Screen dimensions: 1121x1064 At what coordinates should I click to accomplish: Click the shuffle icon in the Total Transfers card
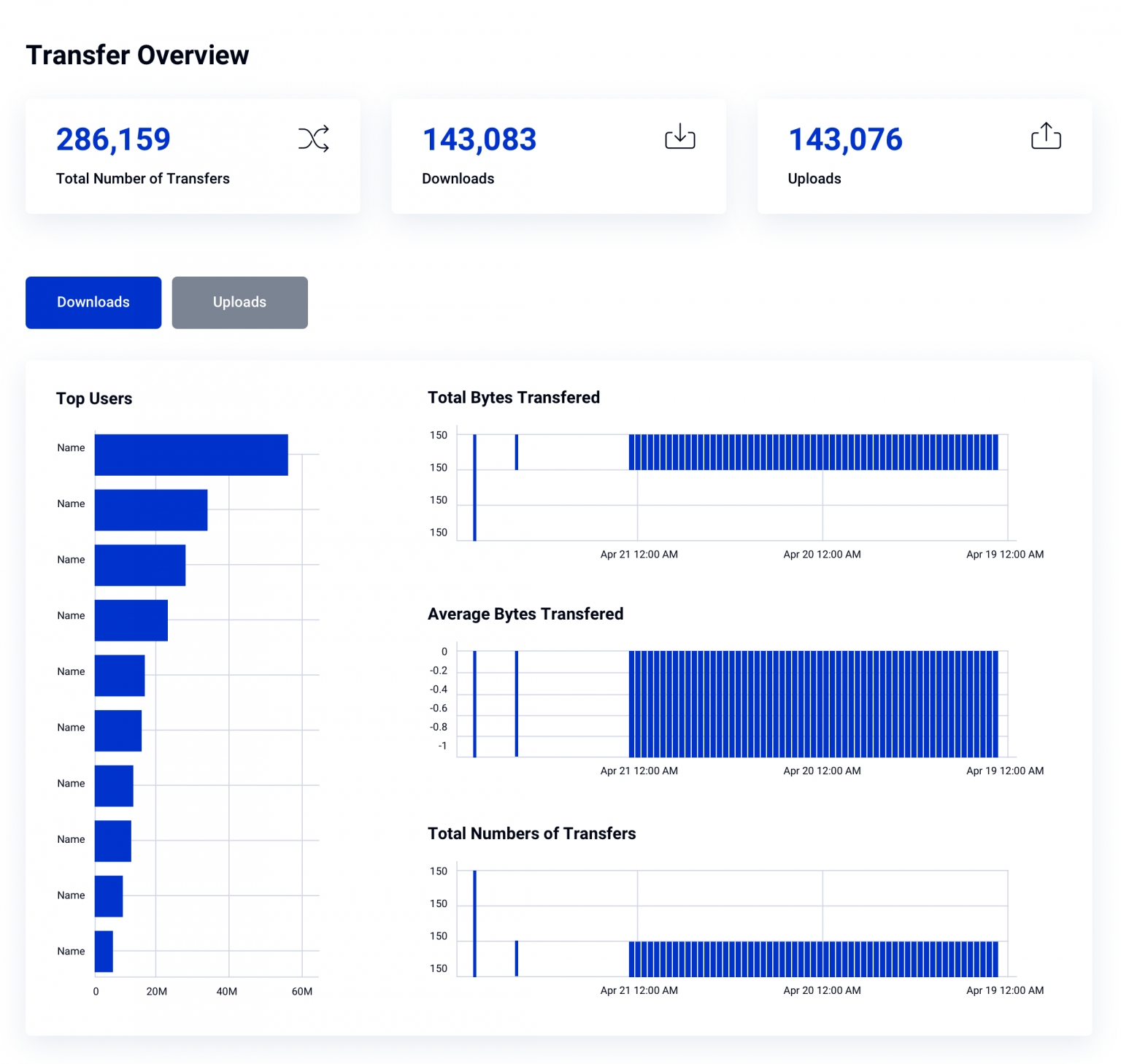coord(313,139)
